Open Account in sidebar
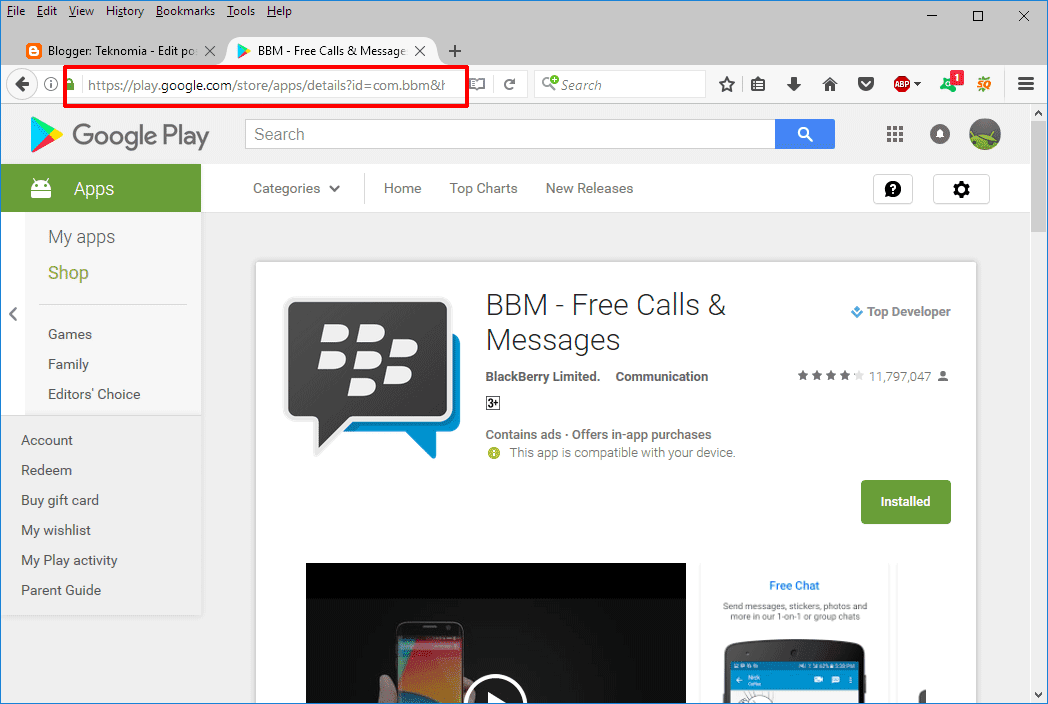Viewport: 1048px width, 704px height. point(47,441)
